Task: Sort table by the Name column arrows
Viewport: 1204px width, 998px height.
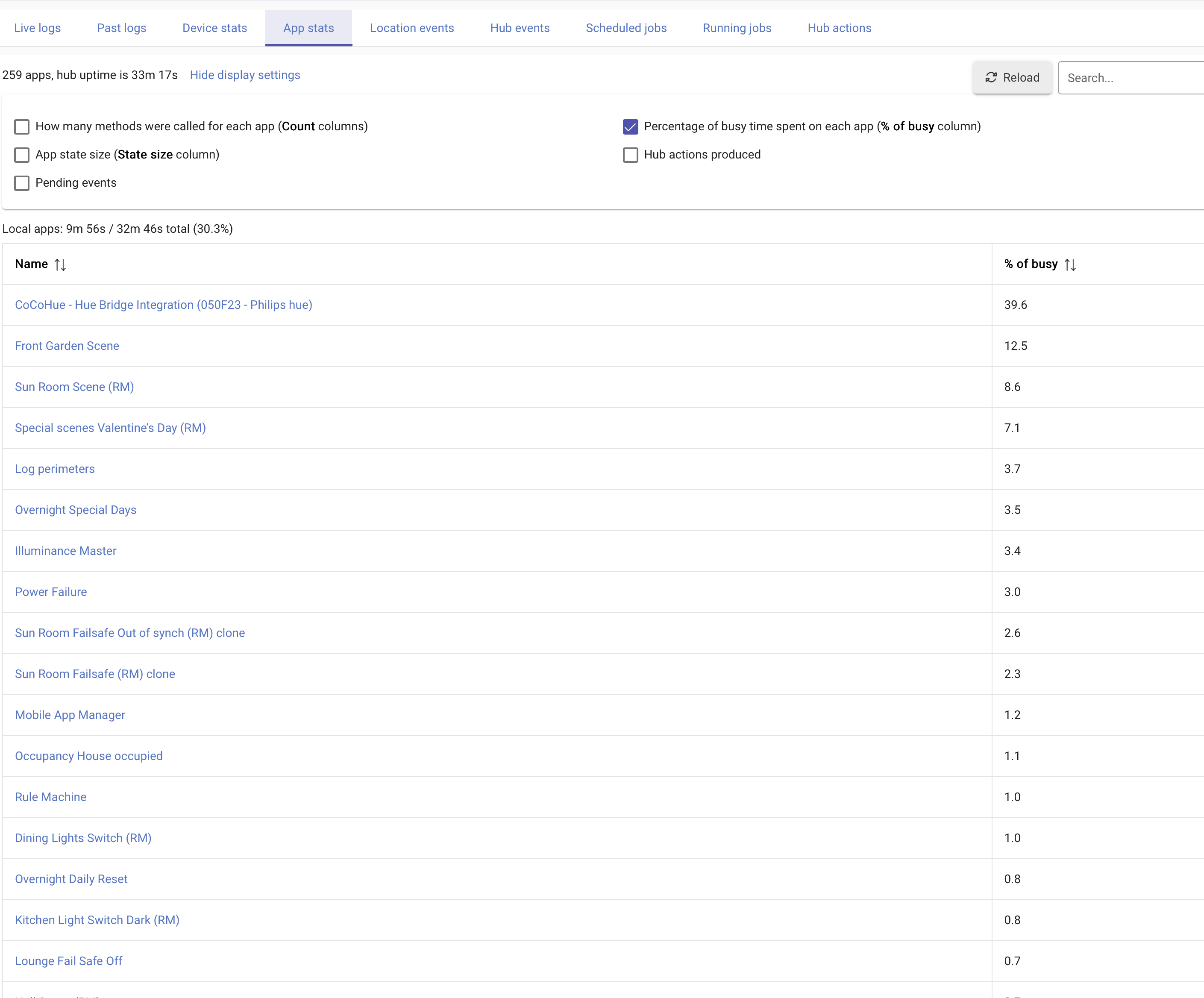Action: [x=60, y=264]
